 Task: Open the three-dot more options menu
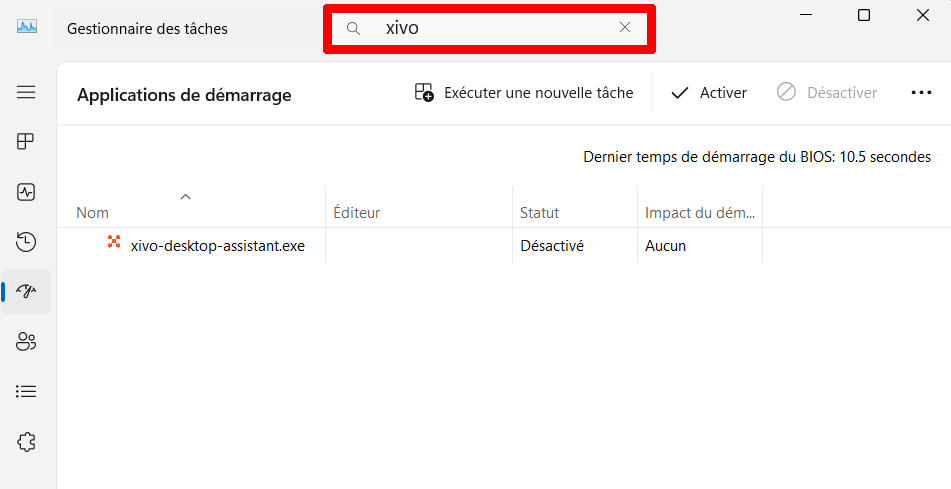(921, 93)
